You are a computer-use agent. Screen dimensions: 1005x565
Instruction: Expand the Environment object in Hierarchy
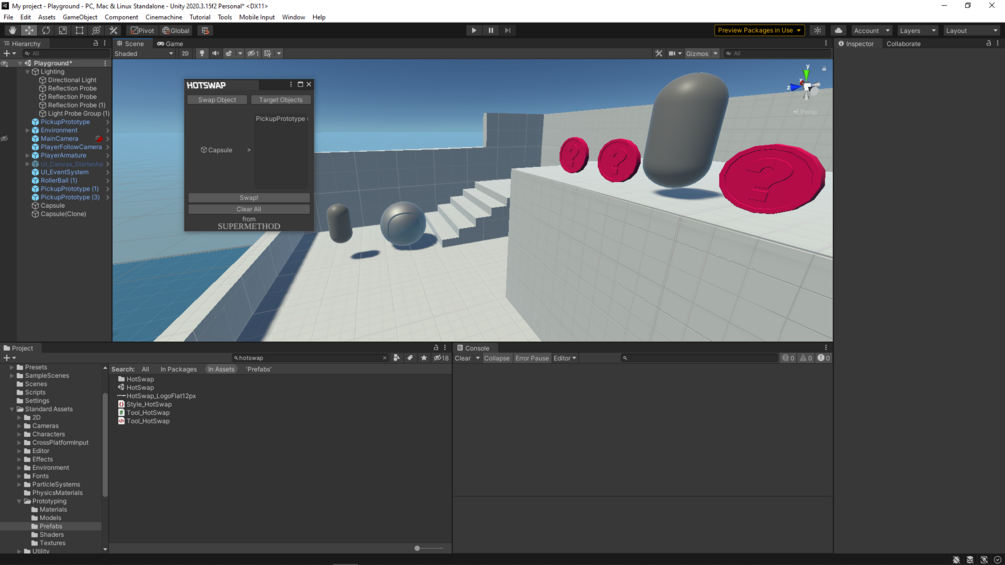pos(28,130)
